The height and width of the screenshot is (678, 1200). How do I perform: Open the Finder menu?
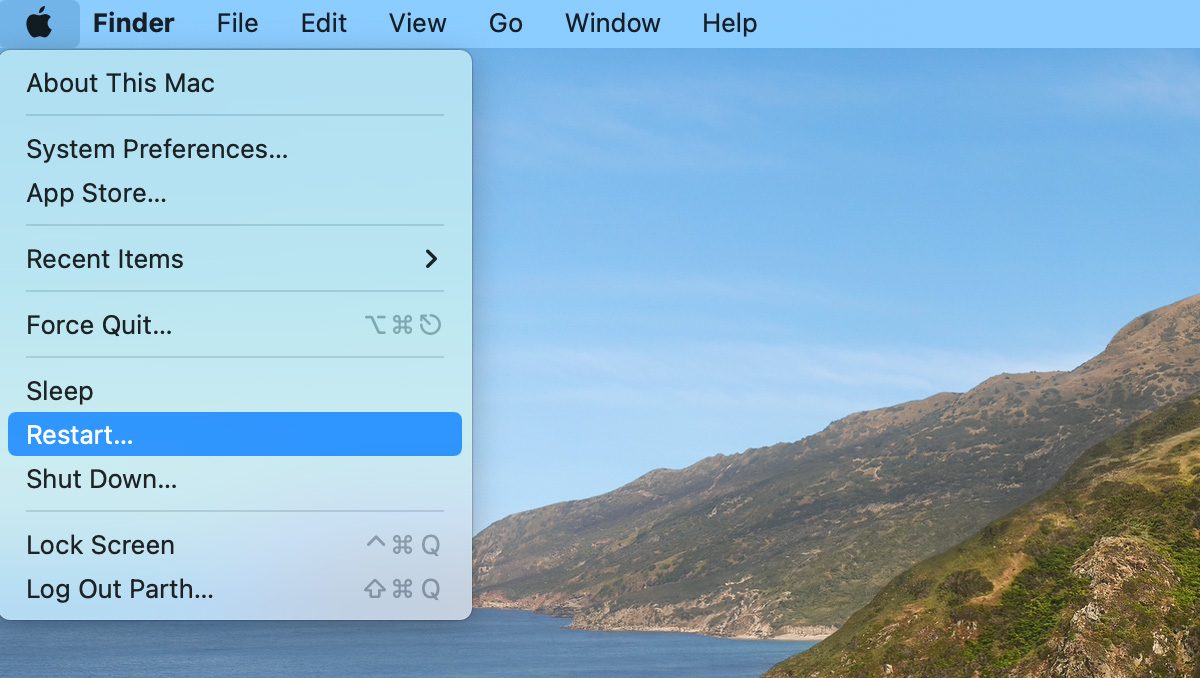tap(134, 23)
